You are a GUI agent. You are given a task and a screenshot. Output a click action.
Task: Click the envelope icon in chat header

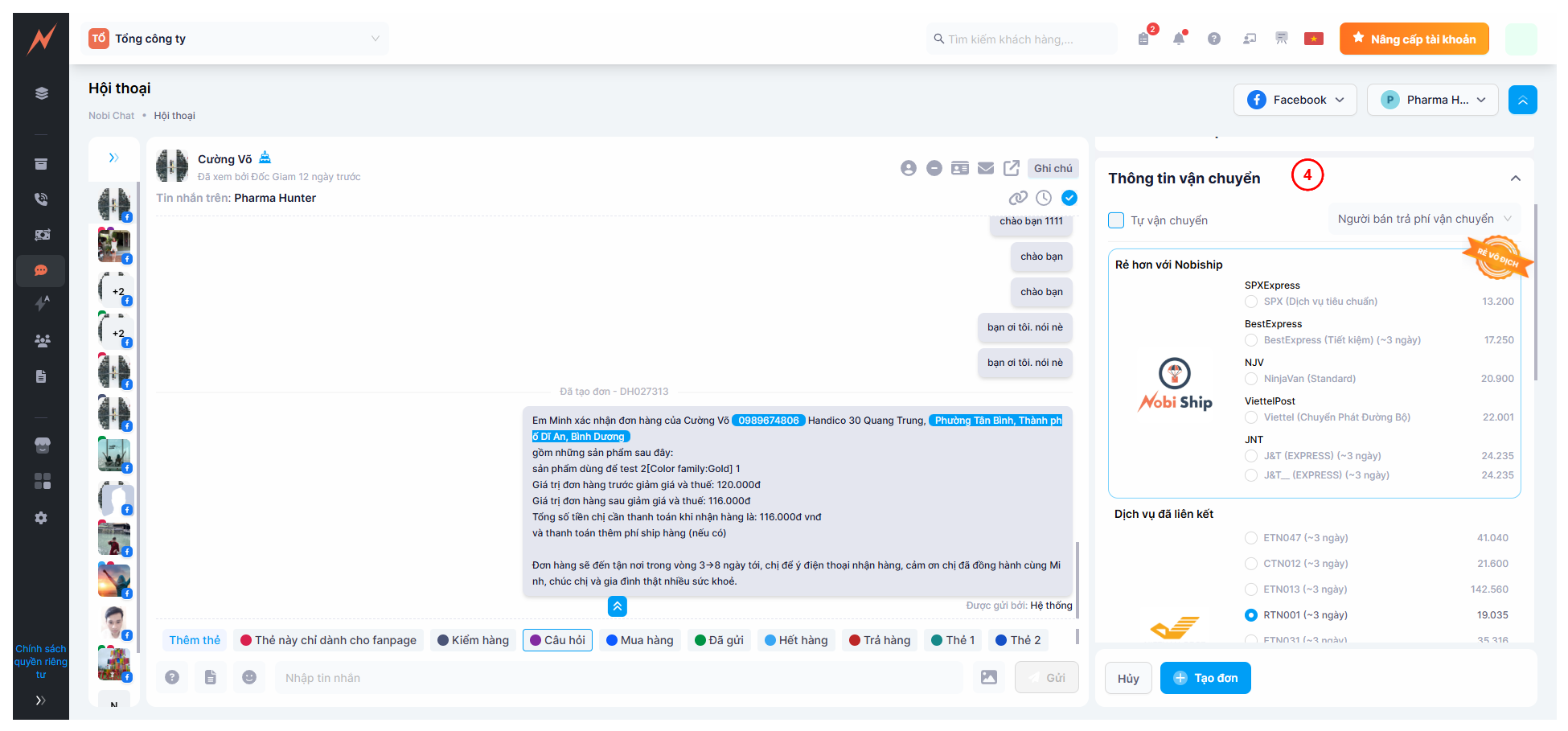(x=986, y=168)
